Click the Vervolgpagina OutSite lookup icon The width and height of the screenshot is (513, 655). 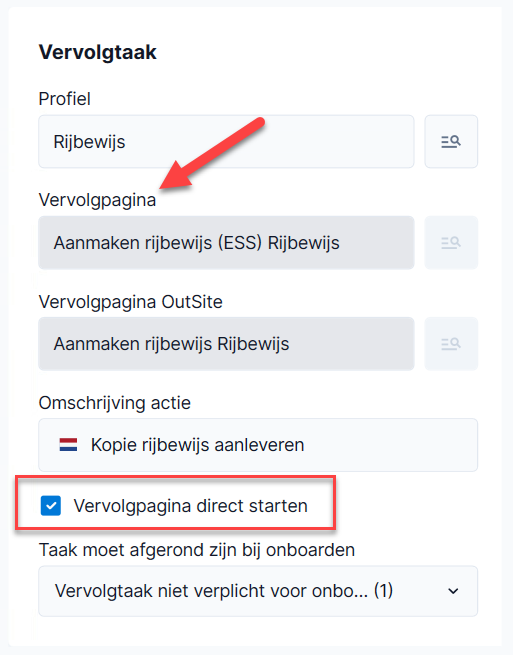tap(451, 344)
